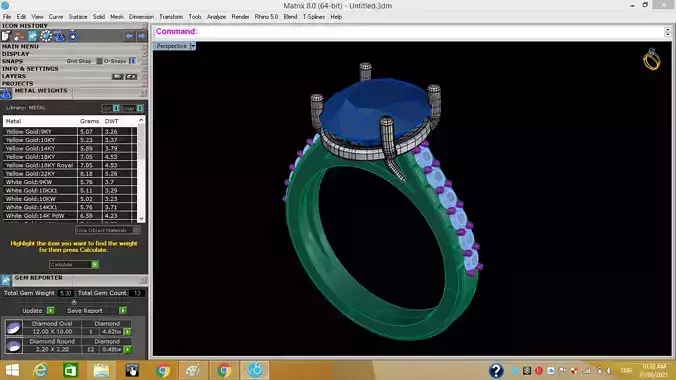Screen dimensions: 676x380
Task: Open the T-Splines menu
Action: point(313,17)
